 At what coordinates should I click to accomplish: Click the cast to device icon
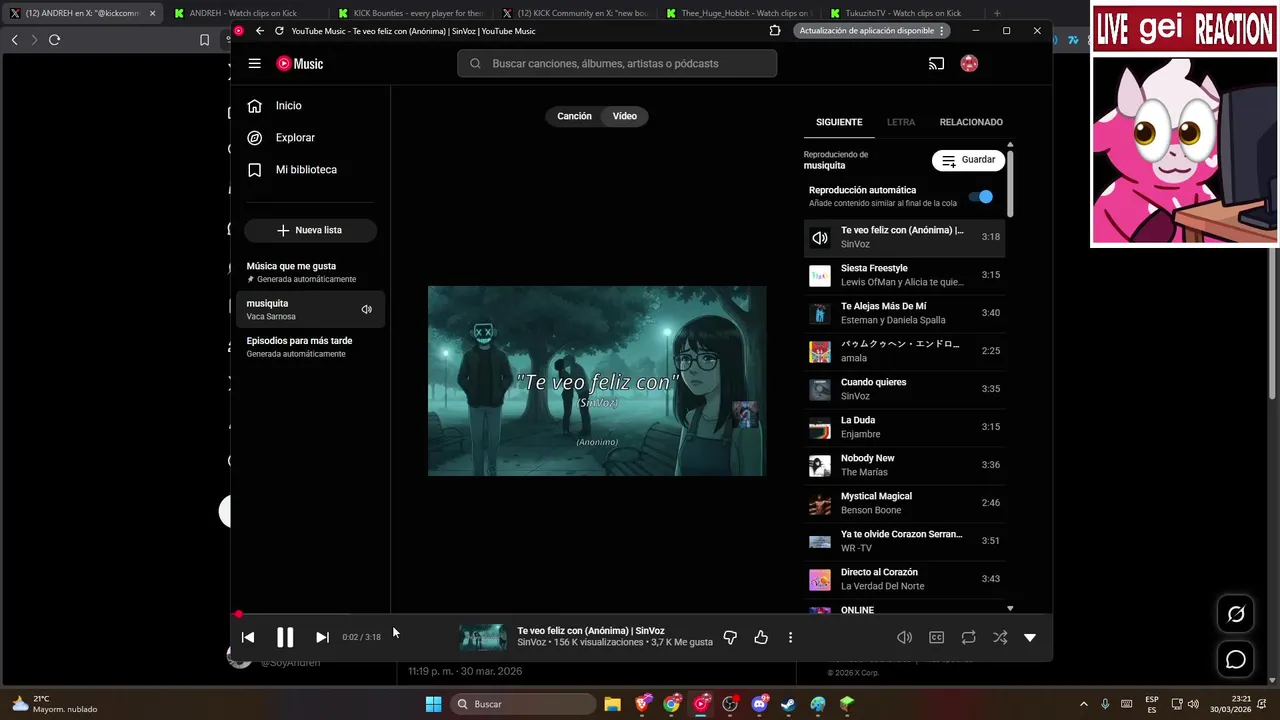pos(936,63)
